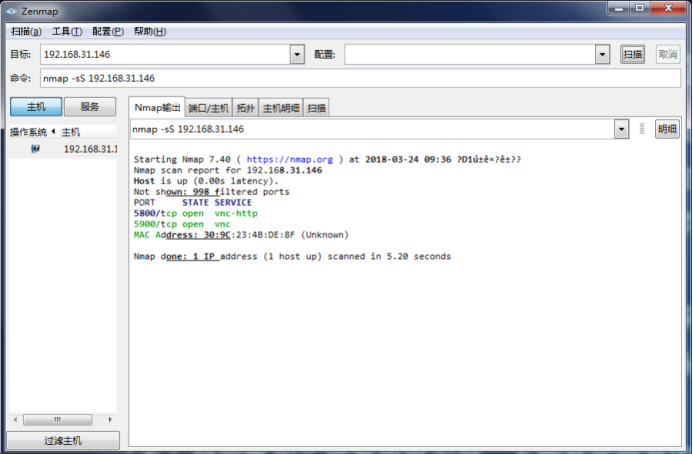Click the 'Nmap scan report for' line
Viewport: 693px width, 454px height.
coord(228,170)
